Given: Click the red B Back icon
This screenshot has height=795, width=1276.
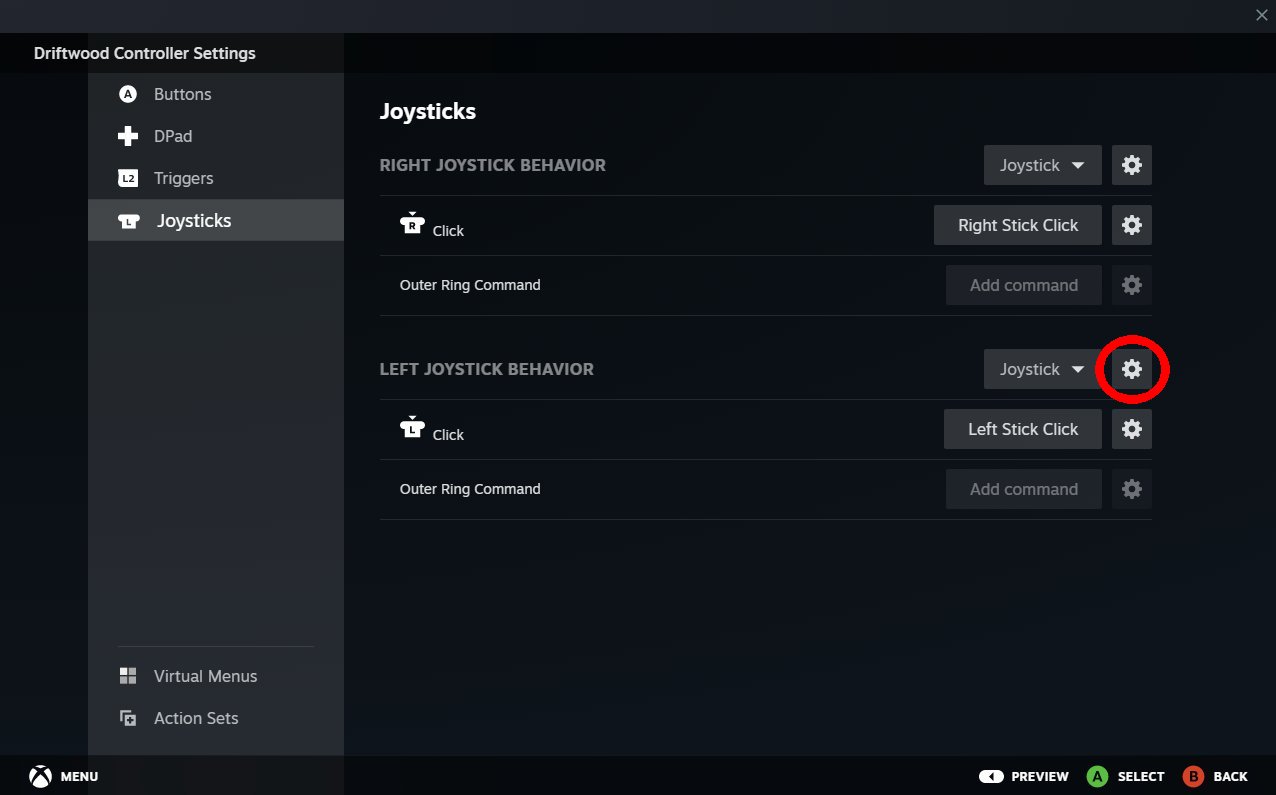Looking at the screenshot, I should coord(1193,776).
